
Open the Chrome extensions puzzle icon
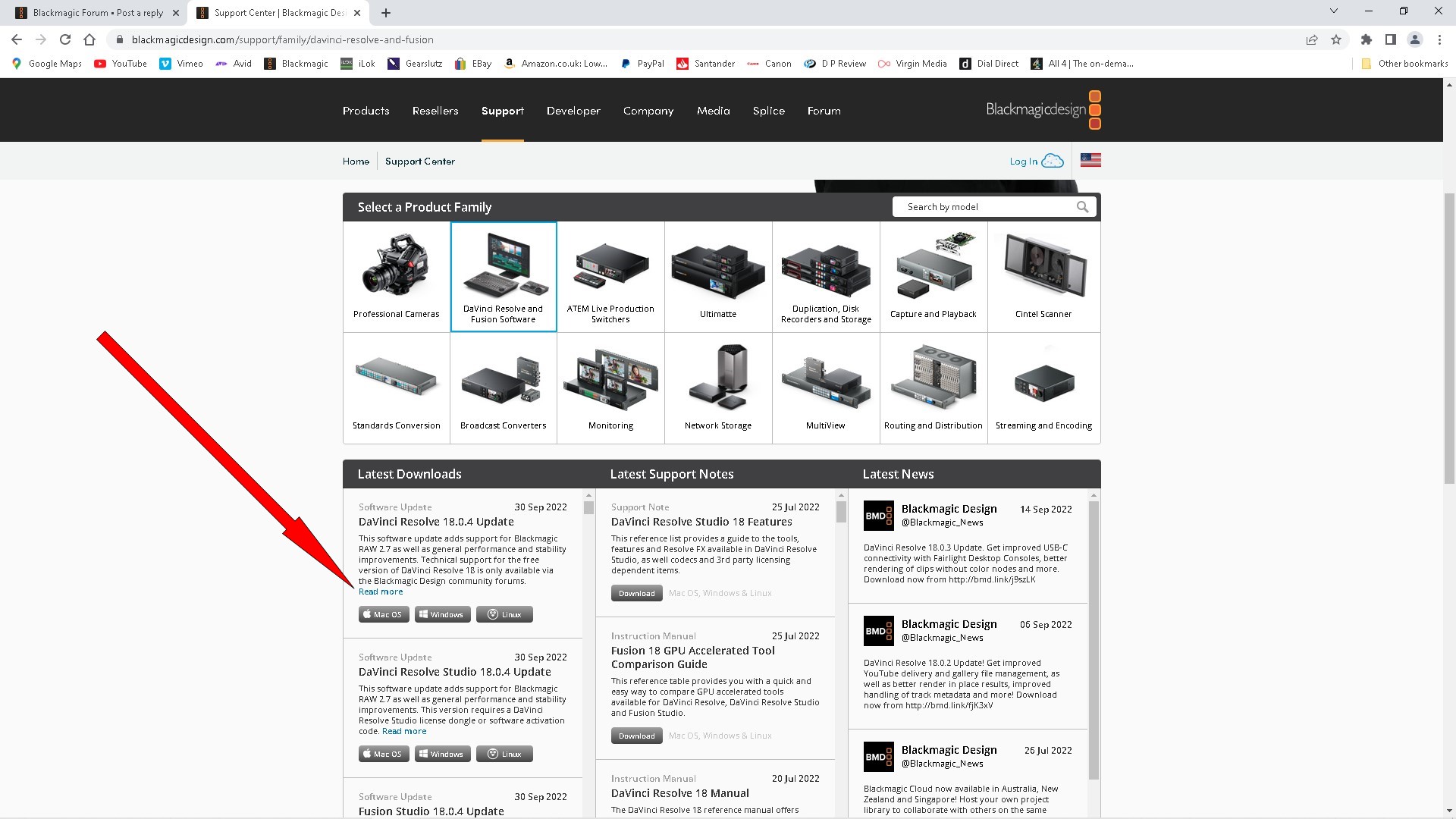[1367, 39]
